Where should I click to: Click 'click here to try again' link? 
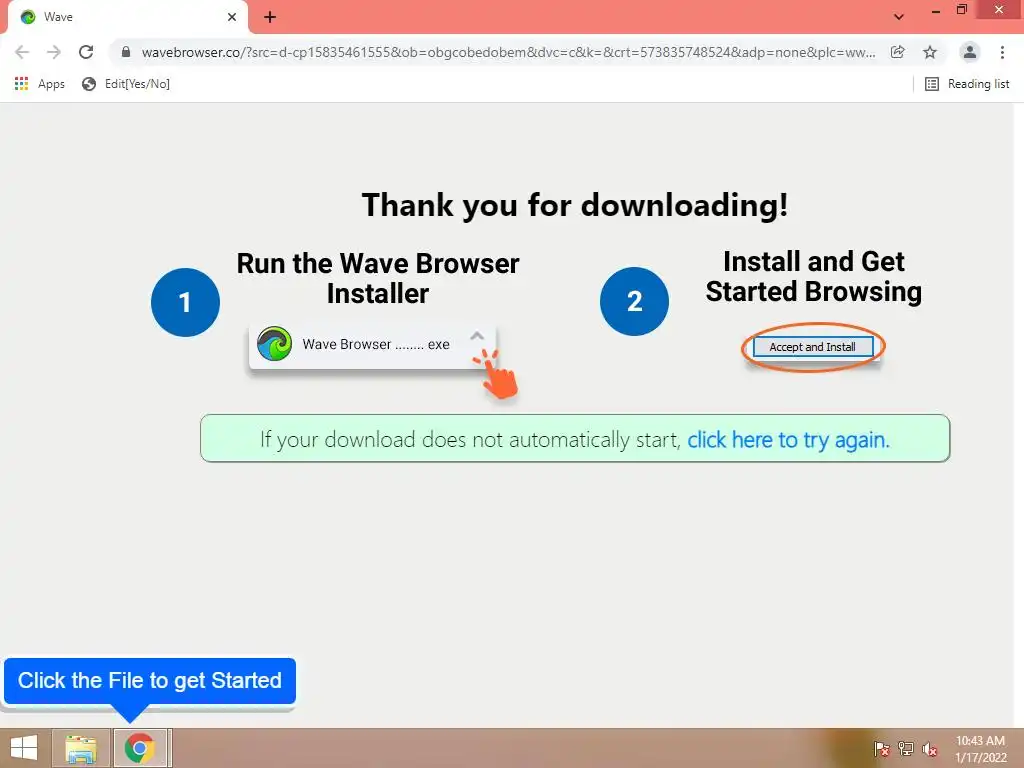[x=788, y=440]
